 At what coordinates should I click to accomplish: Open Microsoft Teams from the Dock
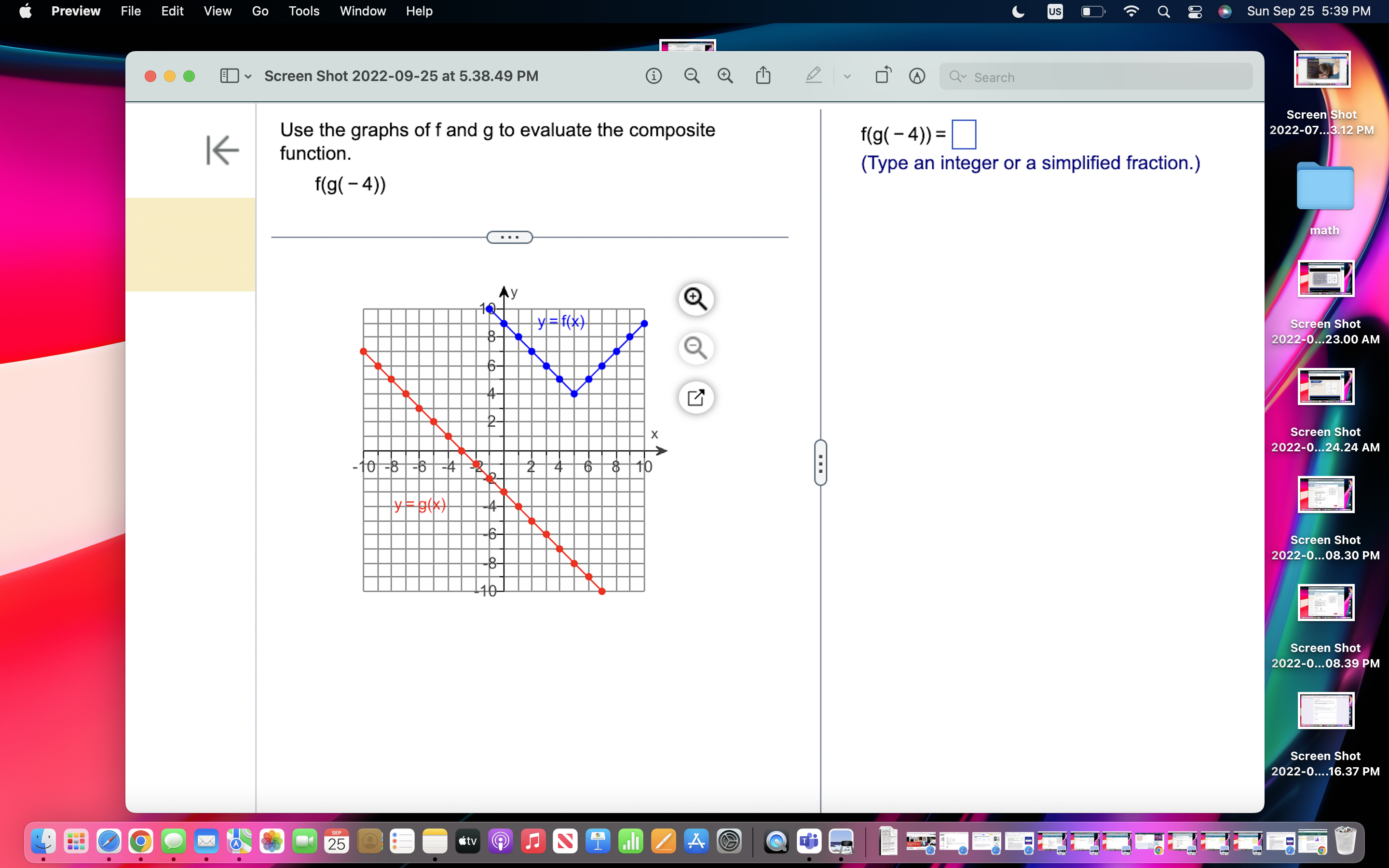[x=809, y=841]
